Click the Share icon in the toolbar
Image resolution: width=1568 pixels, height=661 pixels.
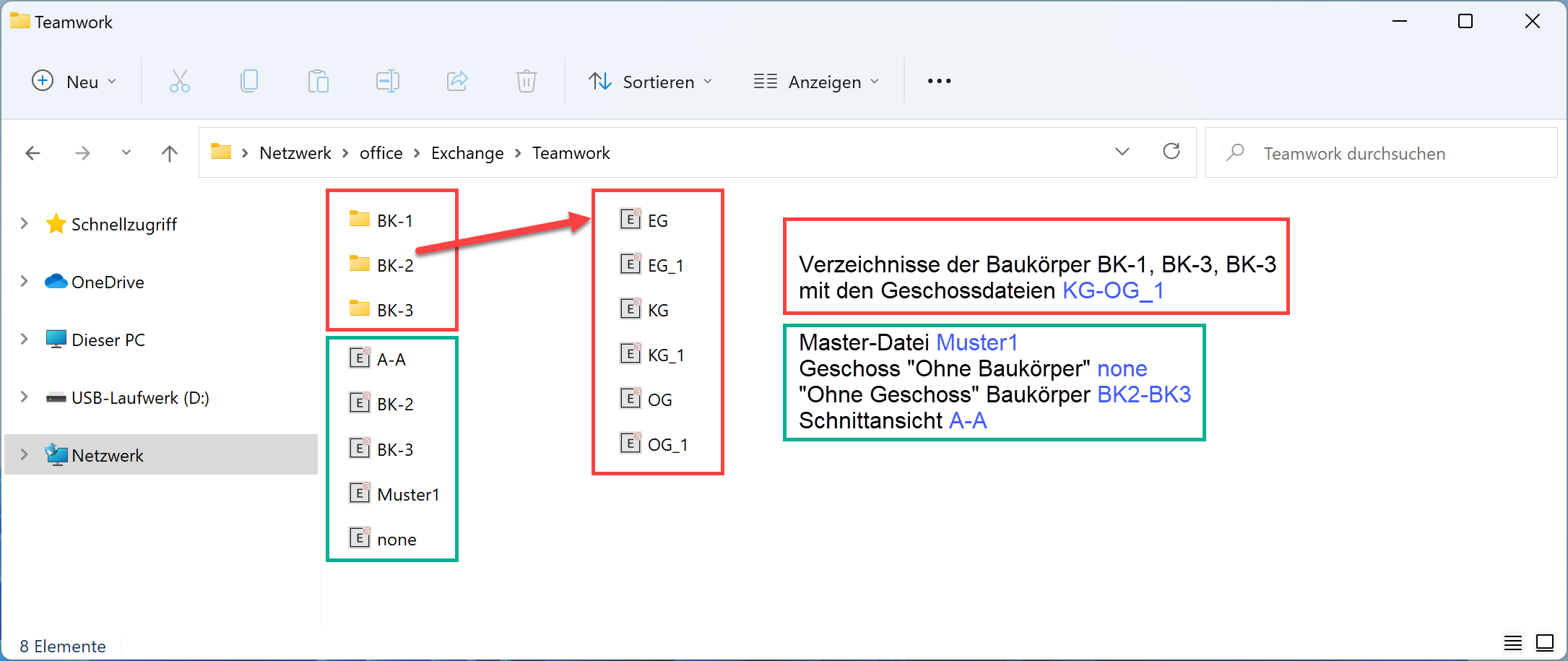click(457, 81)
